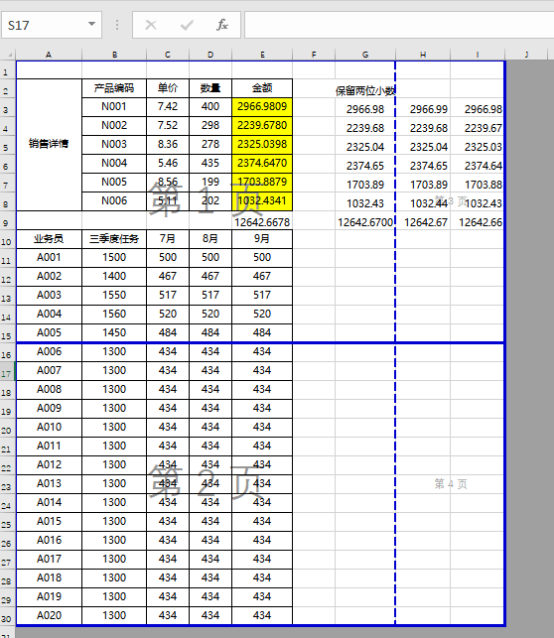Open the Insert Function fx dialog
This screenshot has width=554, height=638.
222,25
